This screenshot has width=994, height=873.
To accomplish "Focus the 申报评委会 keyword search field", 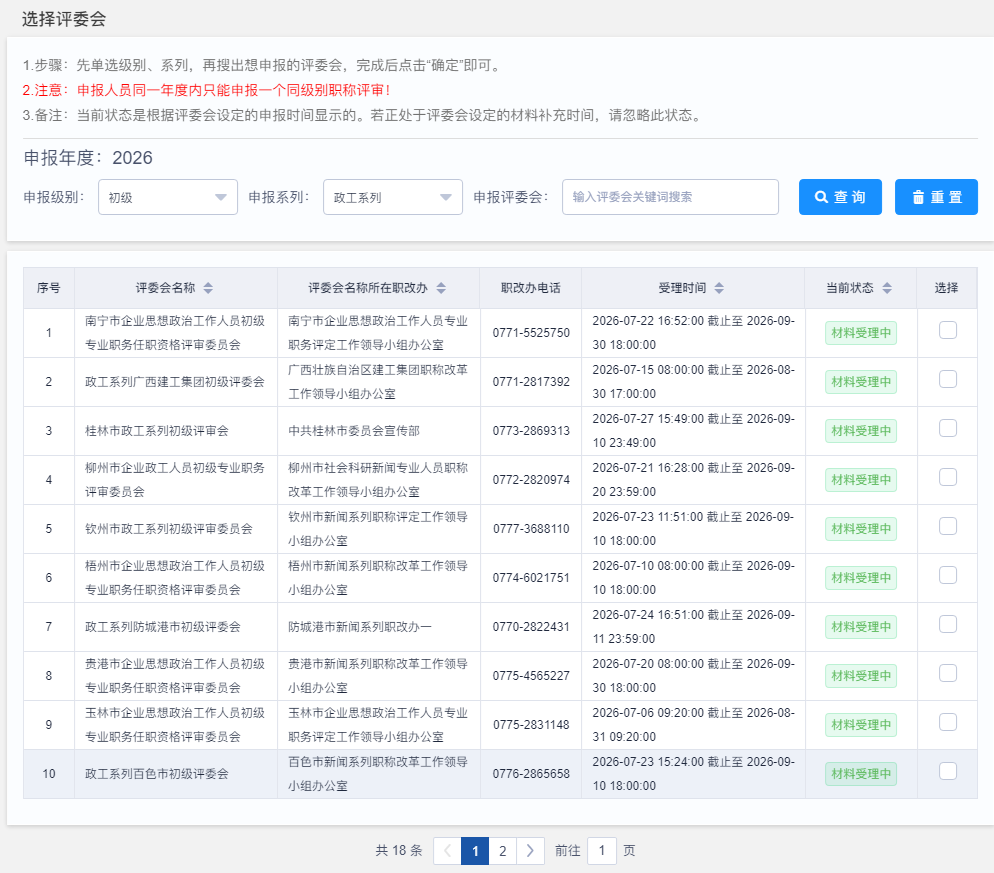I will [670, 197].
